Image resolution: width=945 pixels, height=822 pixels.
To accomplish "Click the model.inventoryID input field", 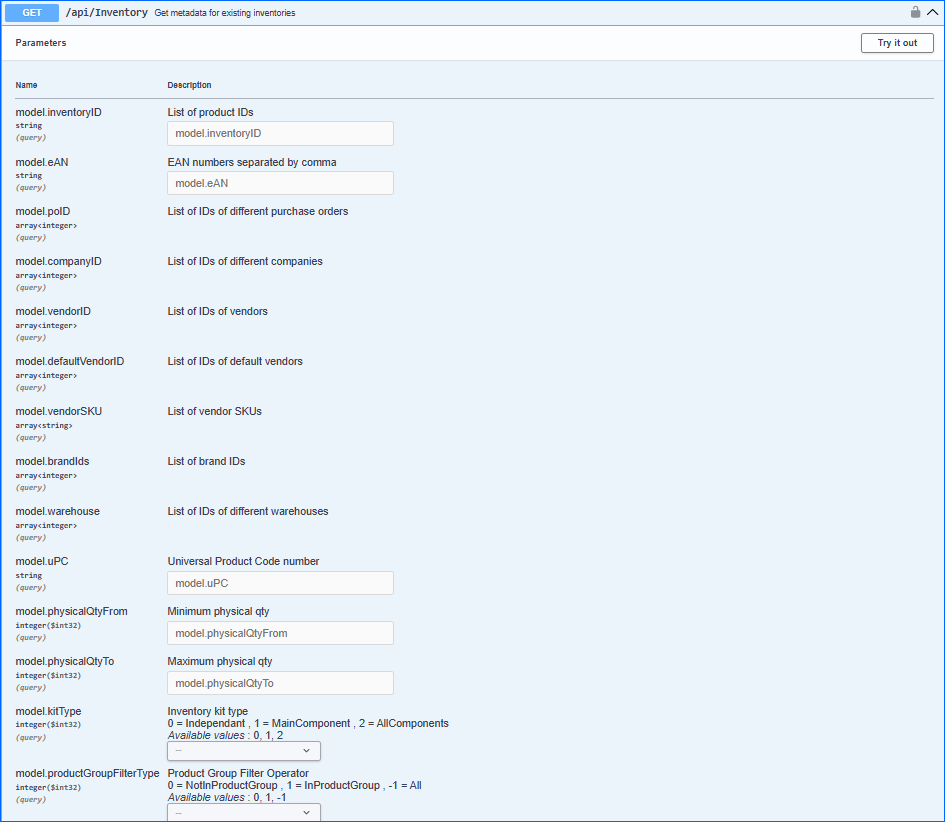I will coord(280,133).
